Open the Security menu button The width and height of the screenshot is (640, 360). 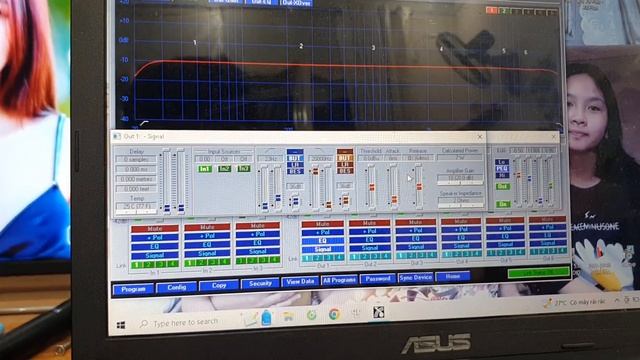click(x=260, y=283)
